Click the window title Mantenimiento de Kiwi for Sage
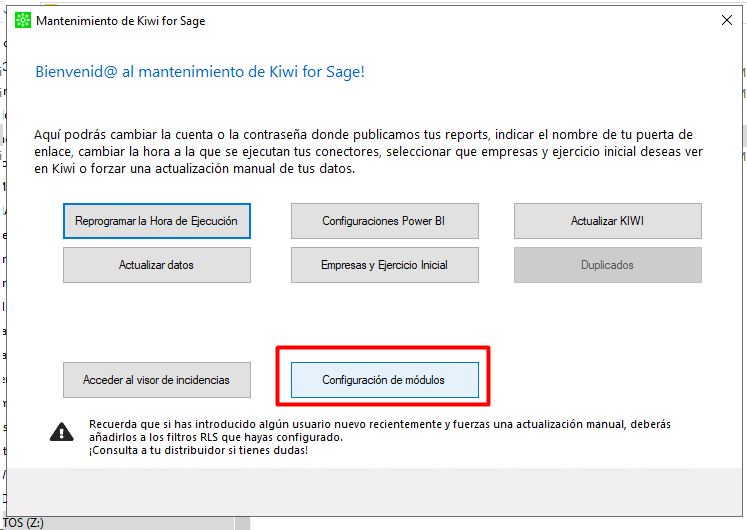The width and height of the screenshot is (747, 530). [121, 21]
